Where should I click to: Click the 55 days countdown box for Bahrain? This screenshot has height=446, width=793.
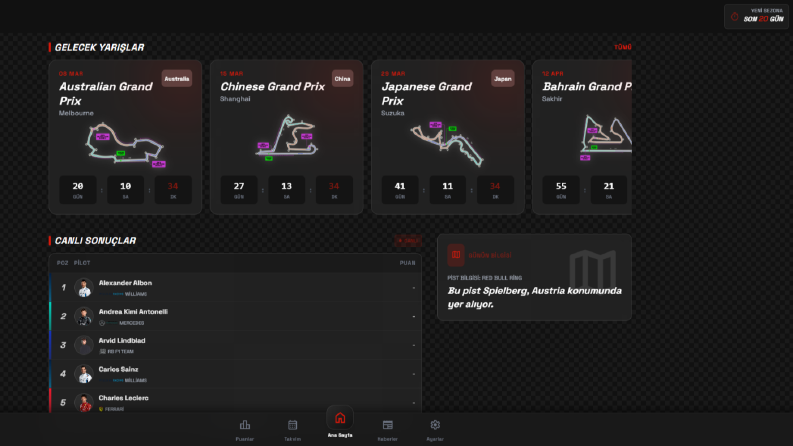(x=561, y=190)
